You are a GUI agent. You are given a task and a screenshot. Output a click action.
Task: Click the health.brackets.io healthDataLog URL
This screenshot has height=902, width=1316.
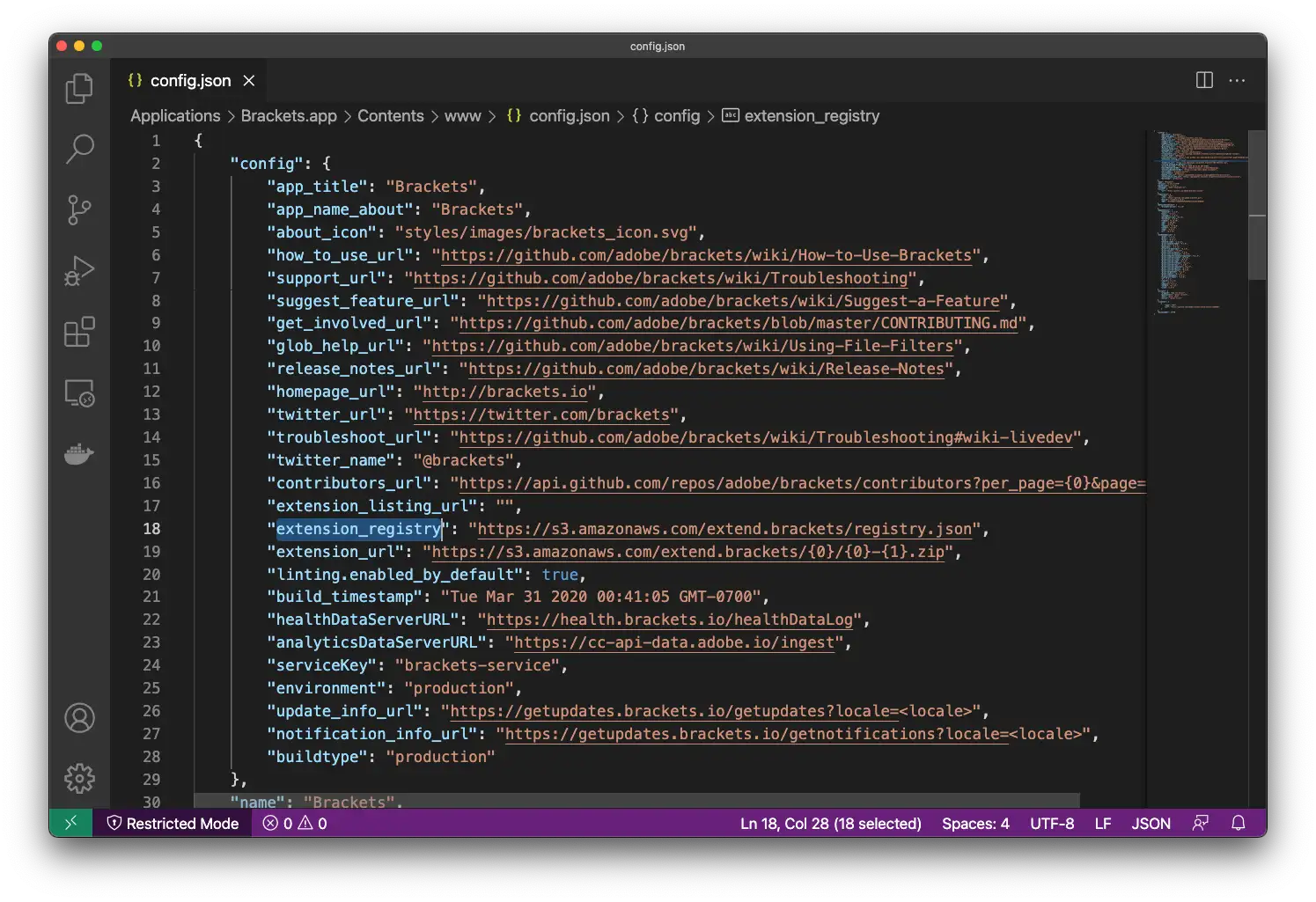click(x=670, y=620)
